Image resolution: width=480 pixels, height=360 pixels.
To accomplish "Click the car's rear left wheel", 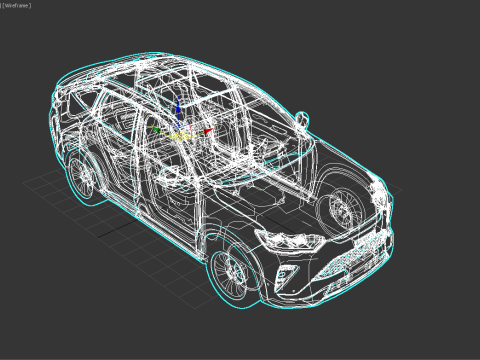I will 81,177.
